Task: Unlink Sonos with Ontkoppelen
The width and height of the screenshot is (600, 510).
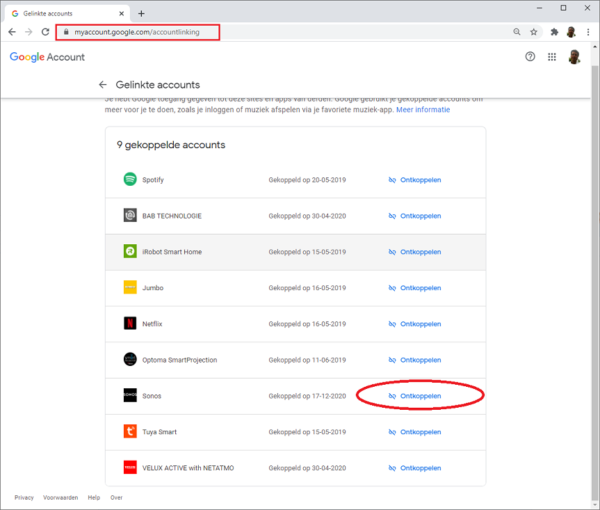Action: pos(415,396)
